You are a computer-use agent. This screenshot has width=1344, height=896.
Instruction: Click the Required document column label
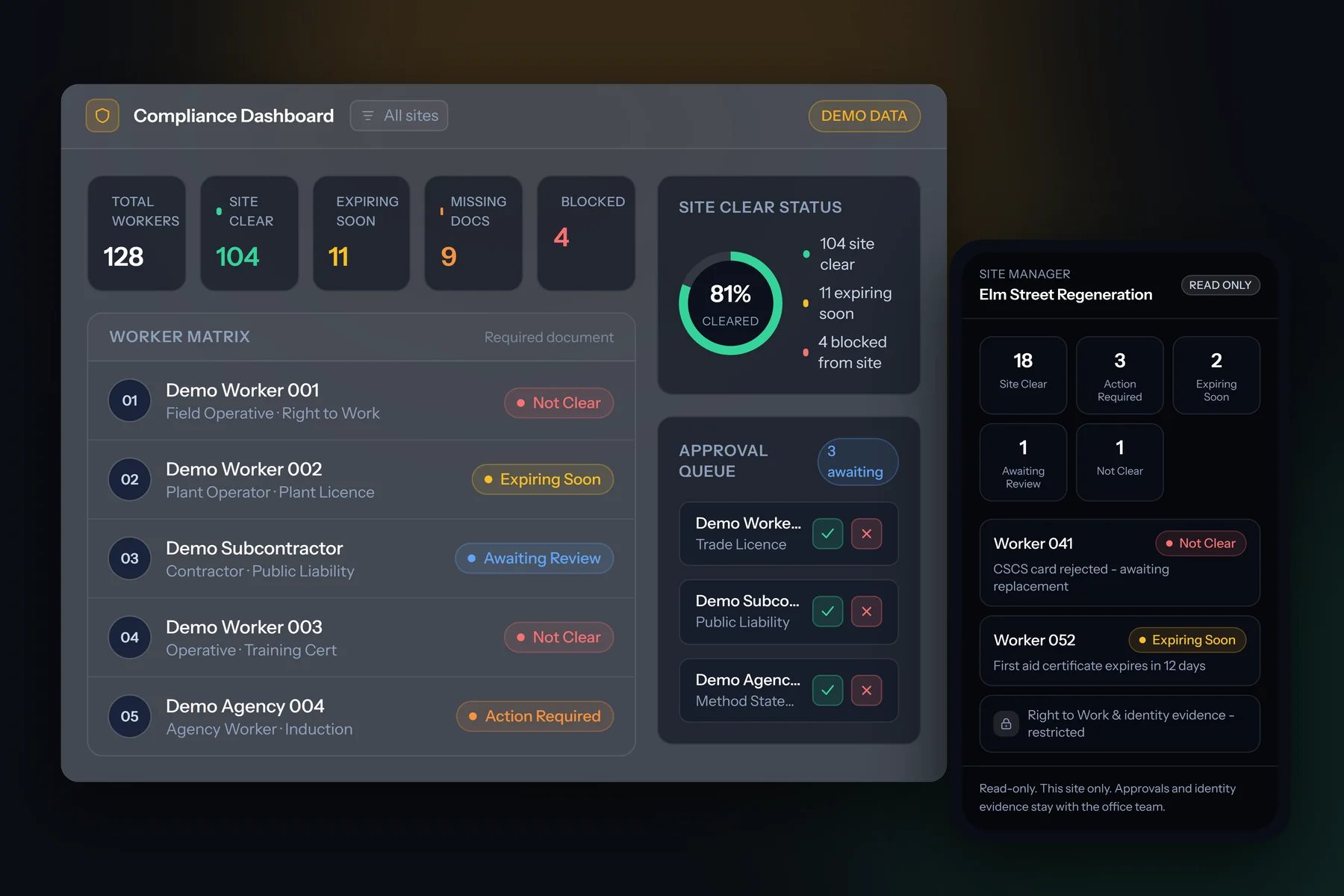[549, 337]
